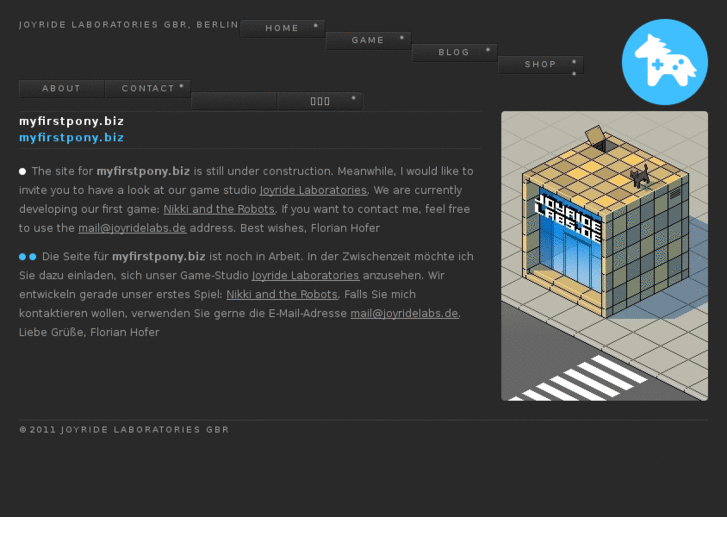Open Nikki and the Robots link in English text

click(x=219, y=209)
